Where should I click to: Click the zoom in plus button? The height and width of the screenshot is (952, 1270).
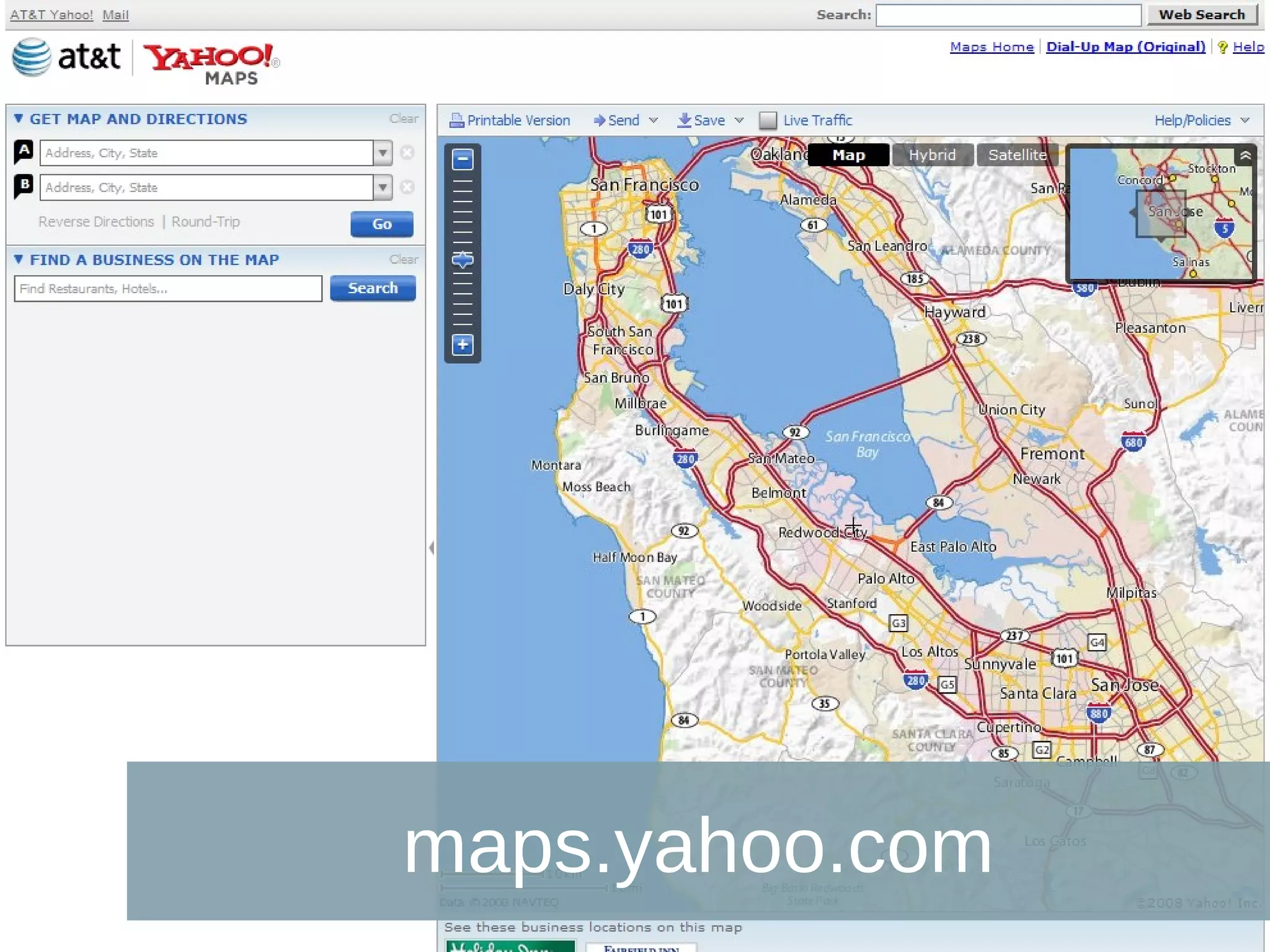click(463, 345)
